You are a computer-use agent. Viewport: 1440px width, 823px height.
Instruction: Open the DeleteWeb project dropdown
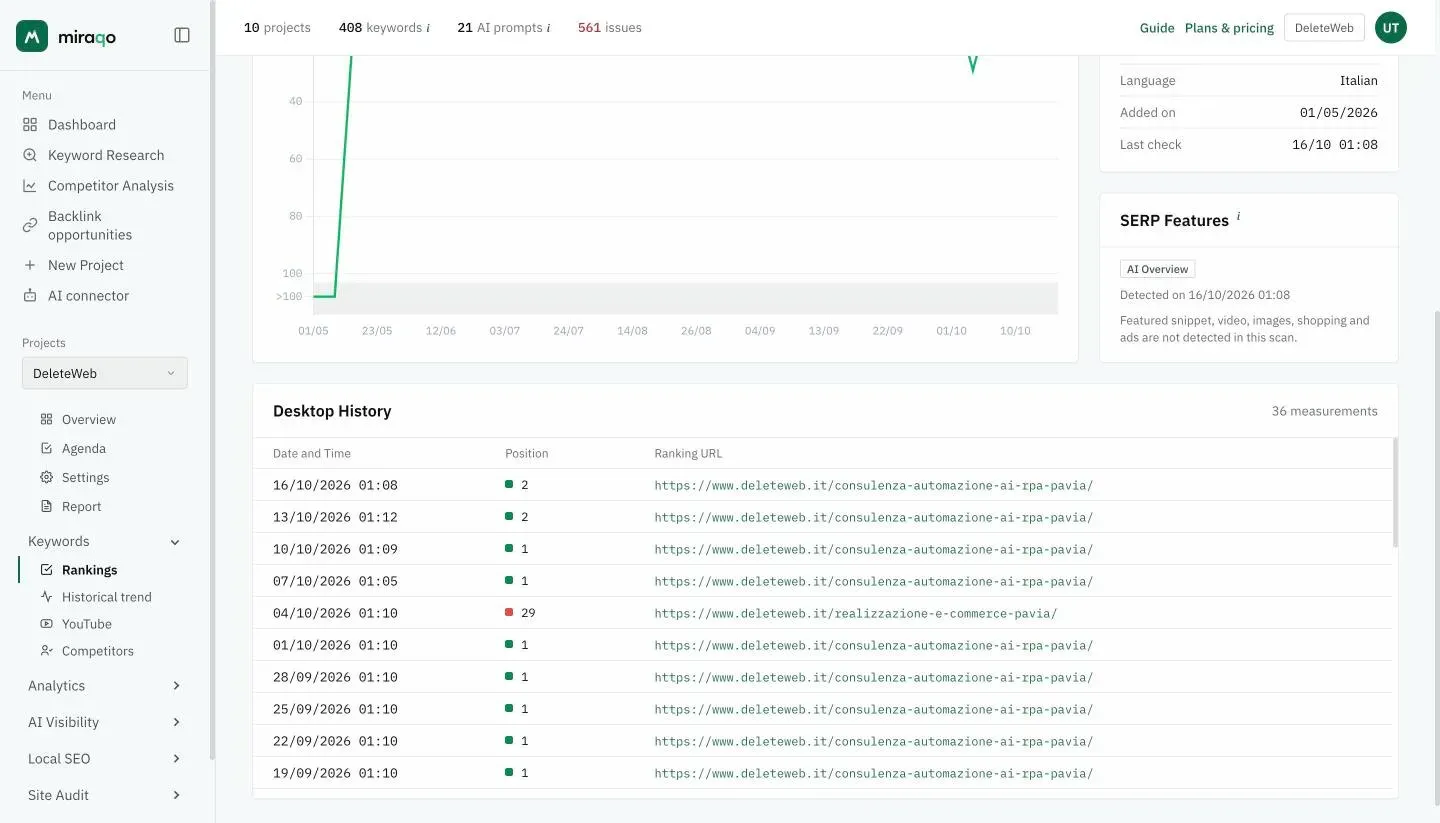(105, 373)
